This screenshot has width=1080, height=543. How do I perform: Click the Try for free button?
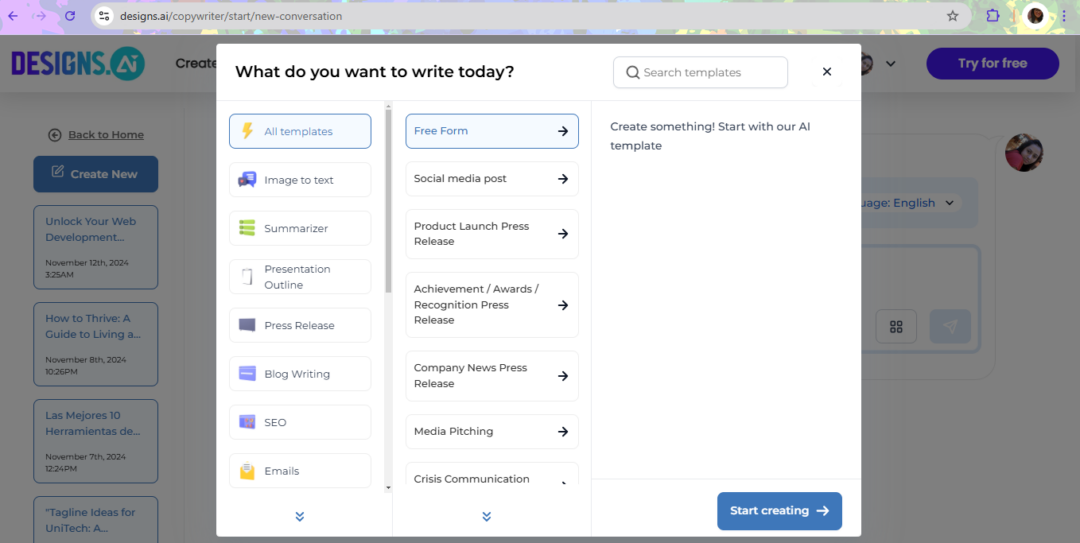(x=992, y=63)
